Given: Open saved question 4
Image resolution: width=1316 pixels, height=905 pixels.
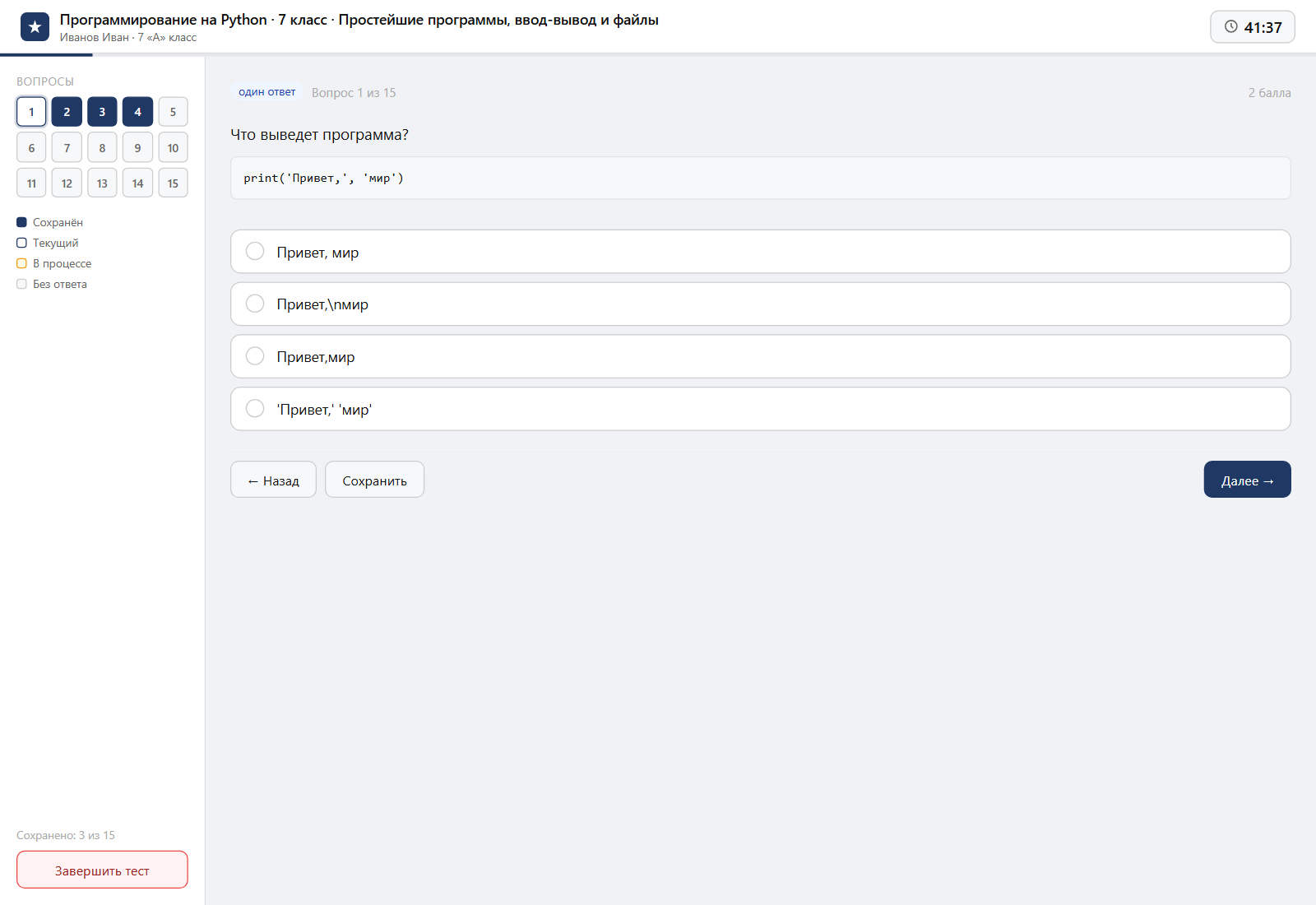Looking at the screenshot, I should pyautogui.click(x=137, y=112).
